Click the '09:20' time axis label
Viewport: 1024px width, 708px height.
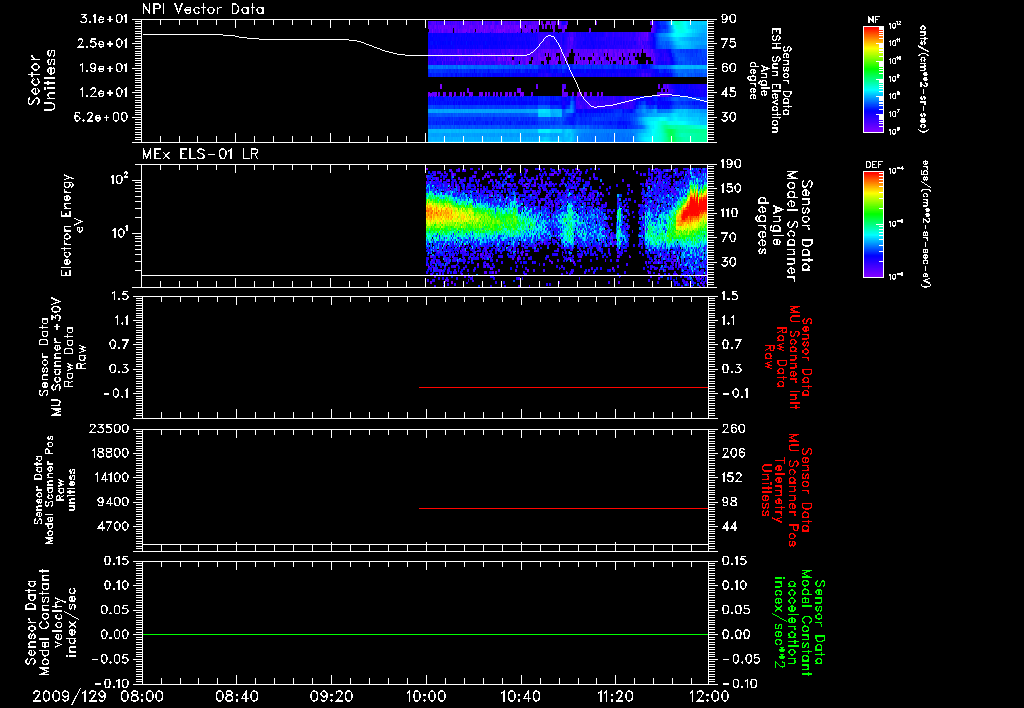[x=332, y=696]
